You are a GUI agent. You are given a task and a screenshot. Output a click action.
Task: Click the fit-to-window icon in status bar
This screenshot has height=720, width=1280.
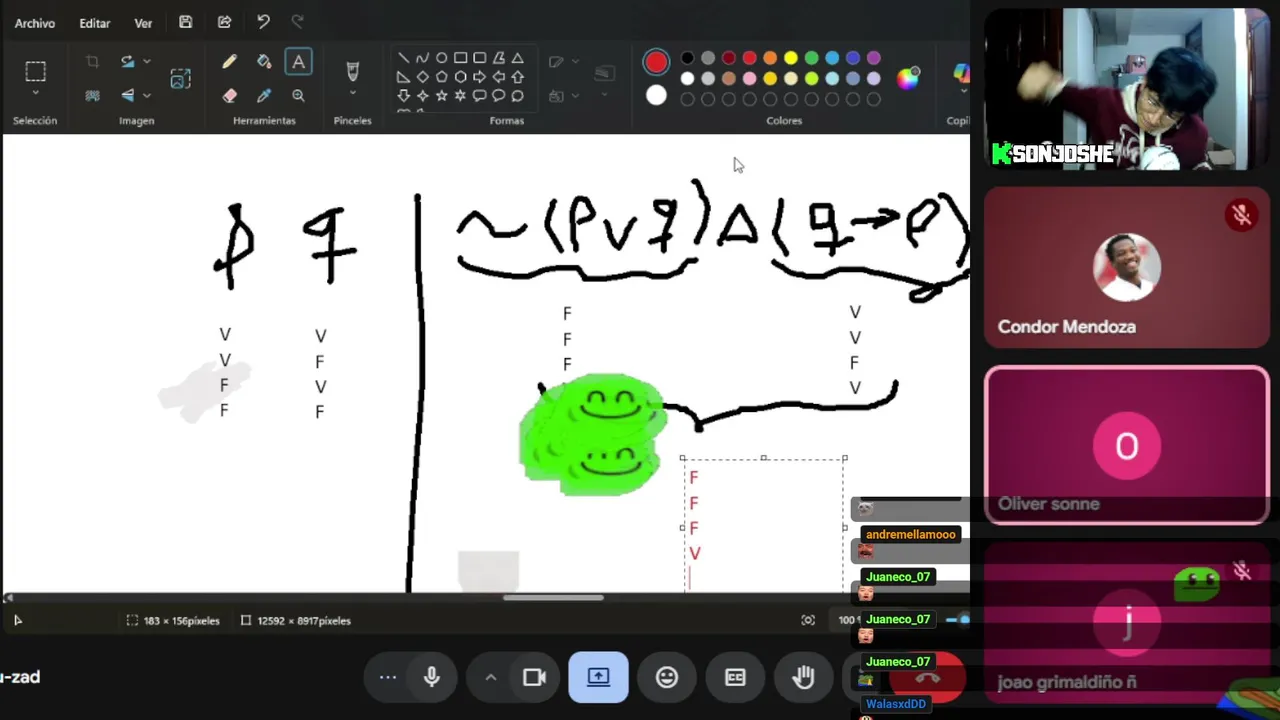point(808,620)
